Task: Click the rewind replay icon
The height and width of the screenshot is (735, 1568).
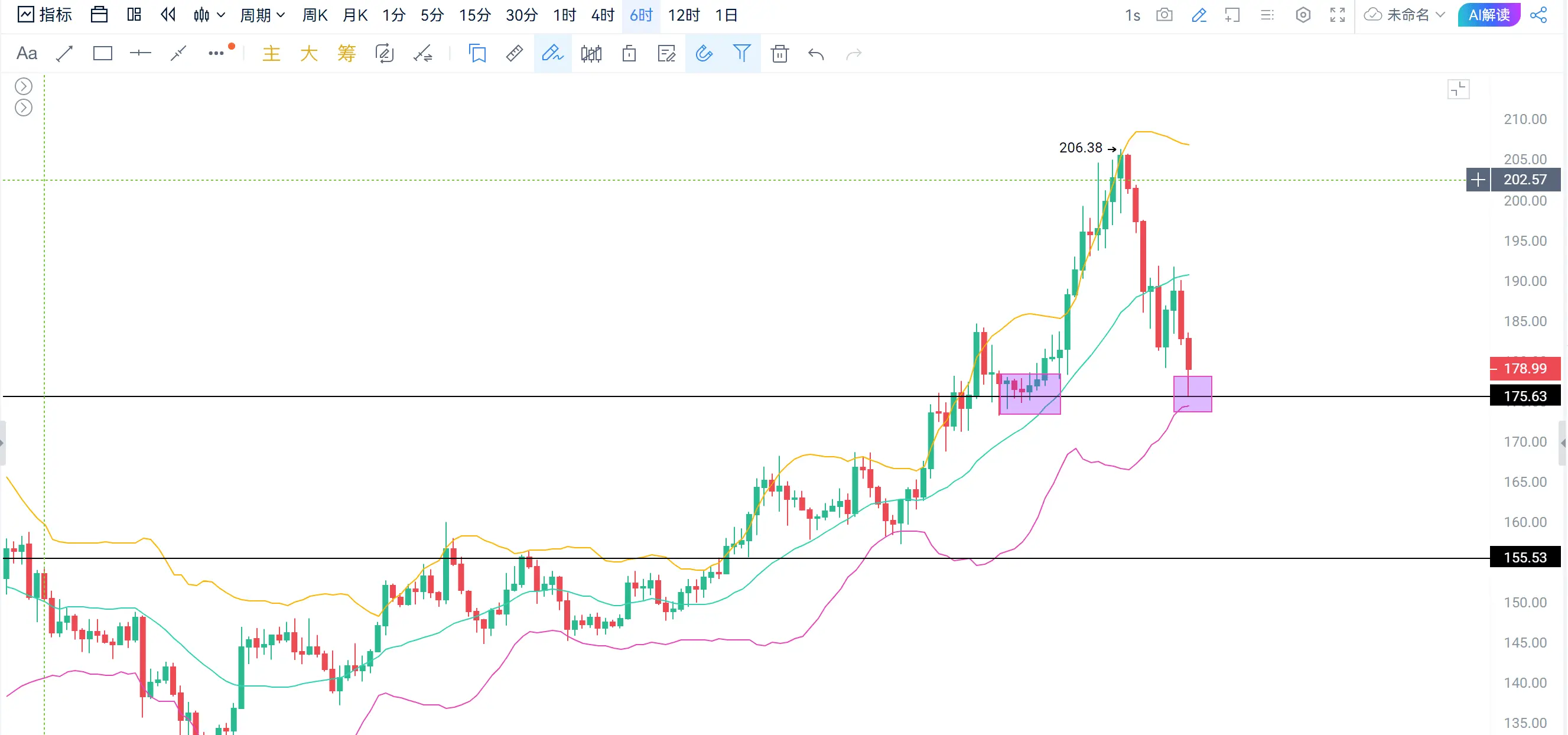Action: pos(168,15)
